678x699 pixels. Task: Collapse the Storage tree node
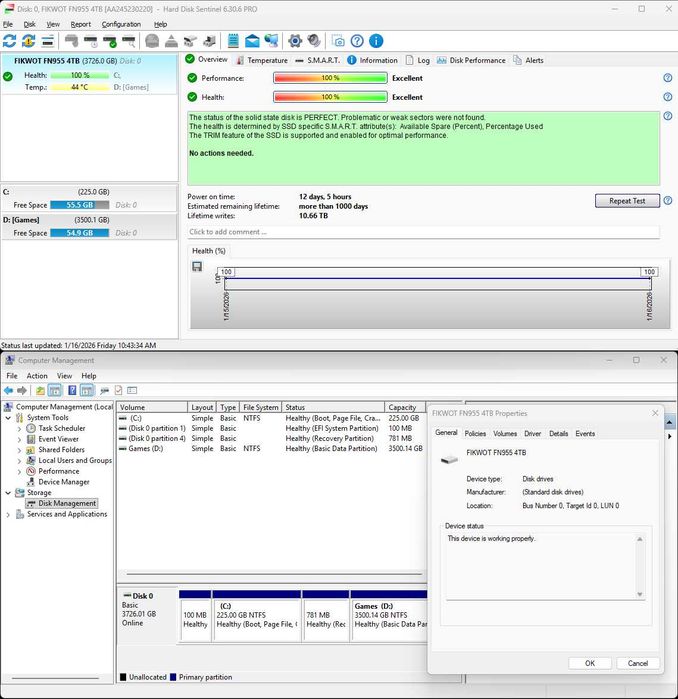pyautogui.click(x=8, y=493)
